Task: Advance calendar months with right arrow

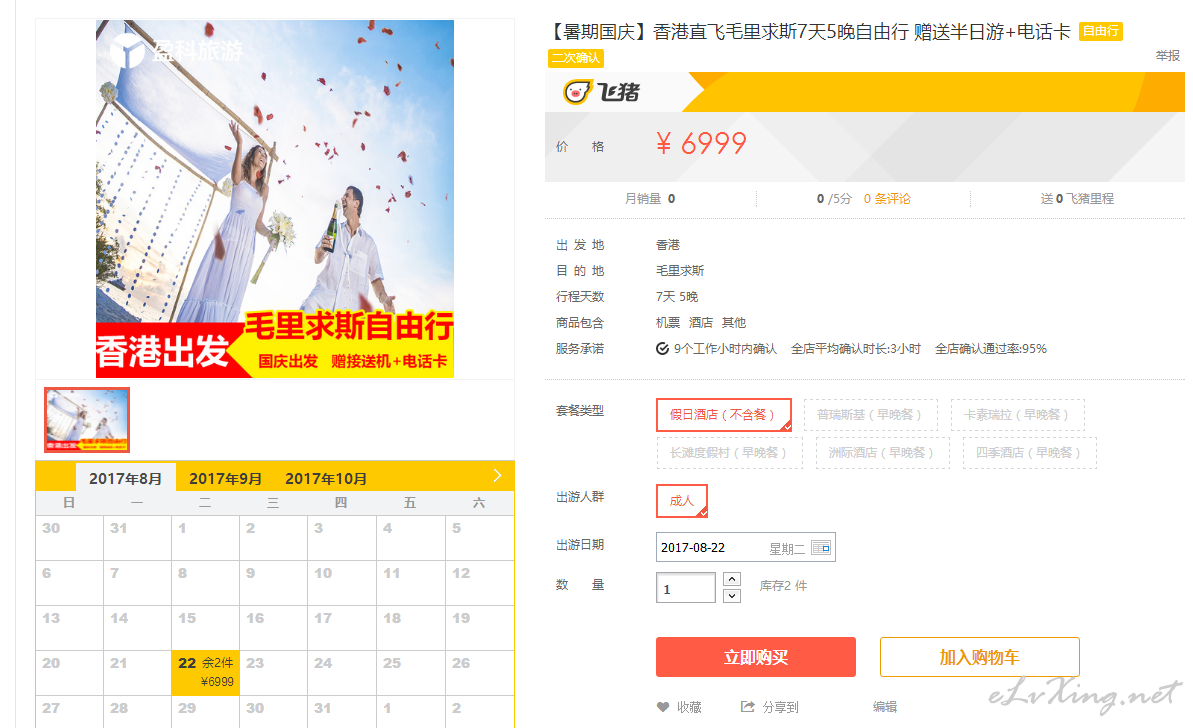Action: pyautogui.click(x=498, y=475)
